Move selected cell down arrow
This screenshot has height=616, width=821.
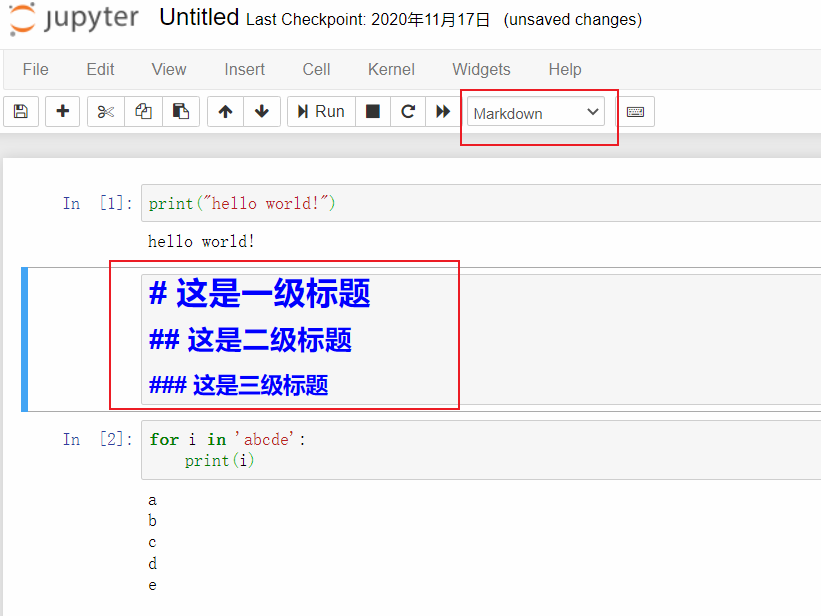pos(262,112)
